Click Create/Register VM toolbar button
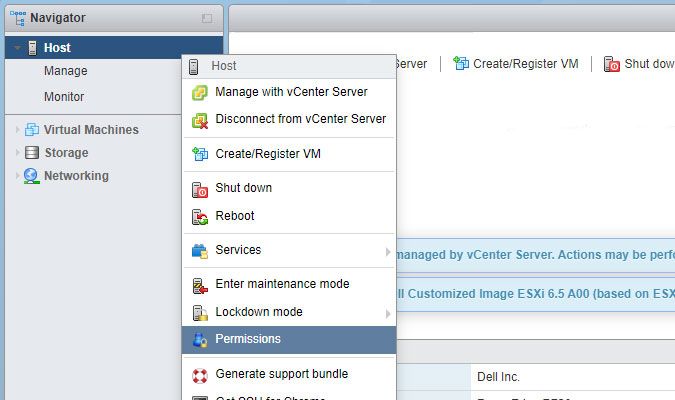The image size is (675, 400). coord(516,63)
